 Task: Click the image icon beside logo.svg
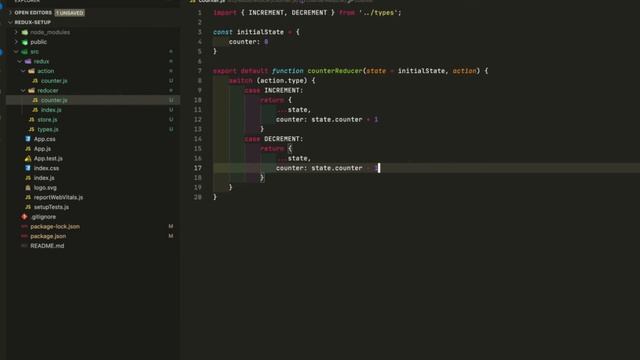28,188
